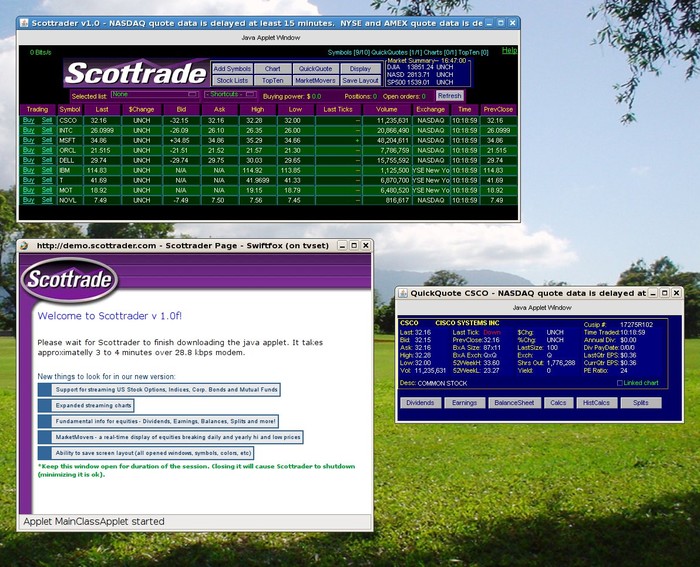Screen dimensions: 700x567
Task: Switch to the TopTen view
Action: [273, 80]
